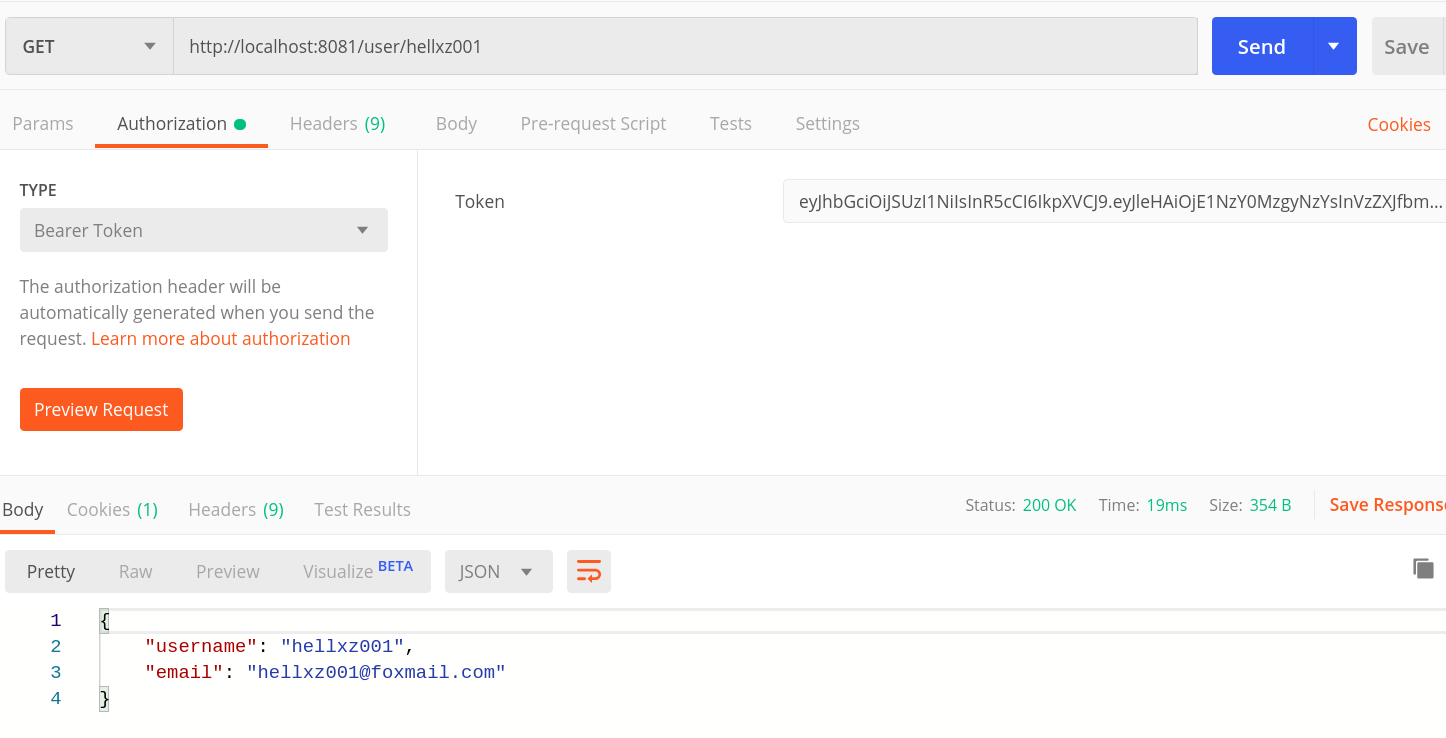This screenshot has height=738, width=1446.
Task: Select the Pre-request Script tab
Action: click(x=593, y=124)
